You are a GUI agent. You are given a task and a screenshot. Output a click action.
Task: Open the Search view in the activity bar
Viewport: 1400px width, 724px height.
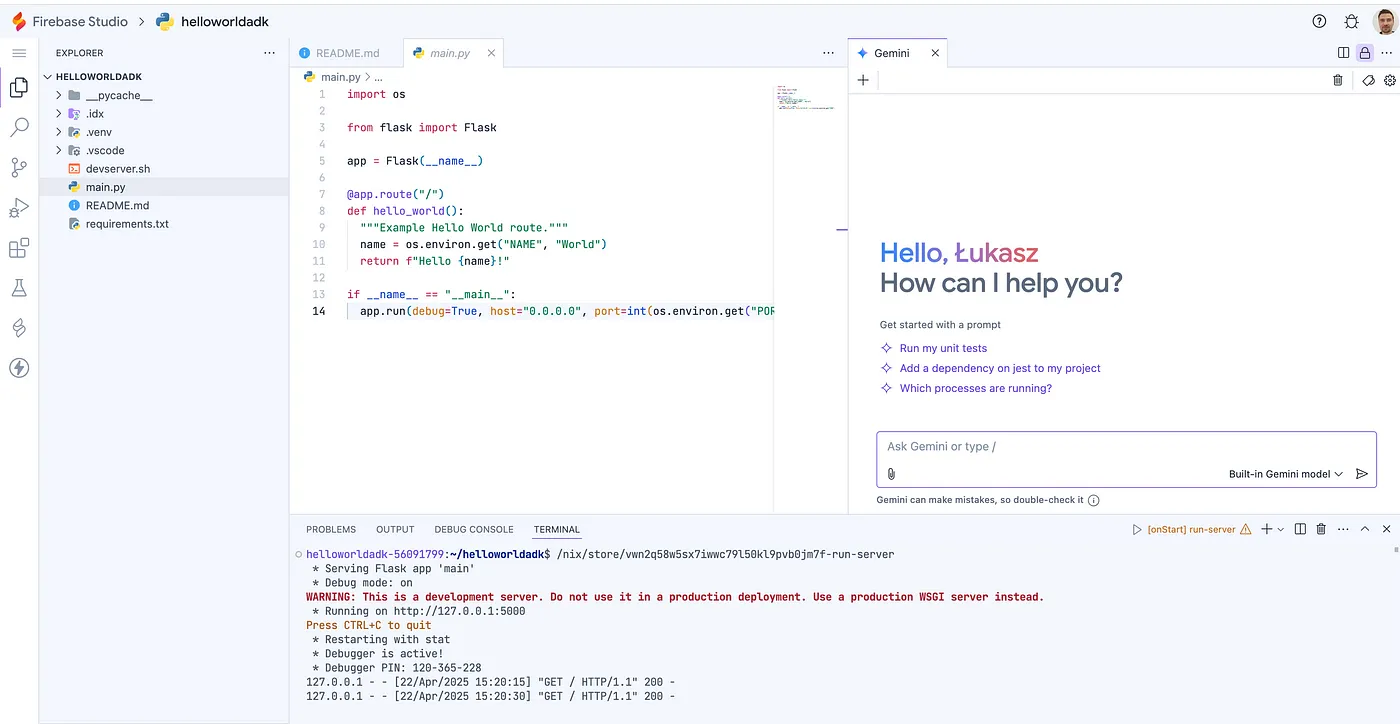[x=18, y=127]
